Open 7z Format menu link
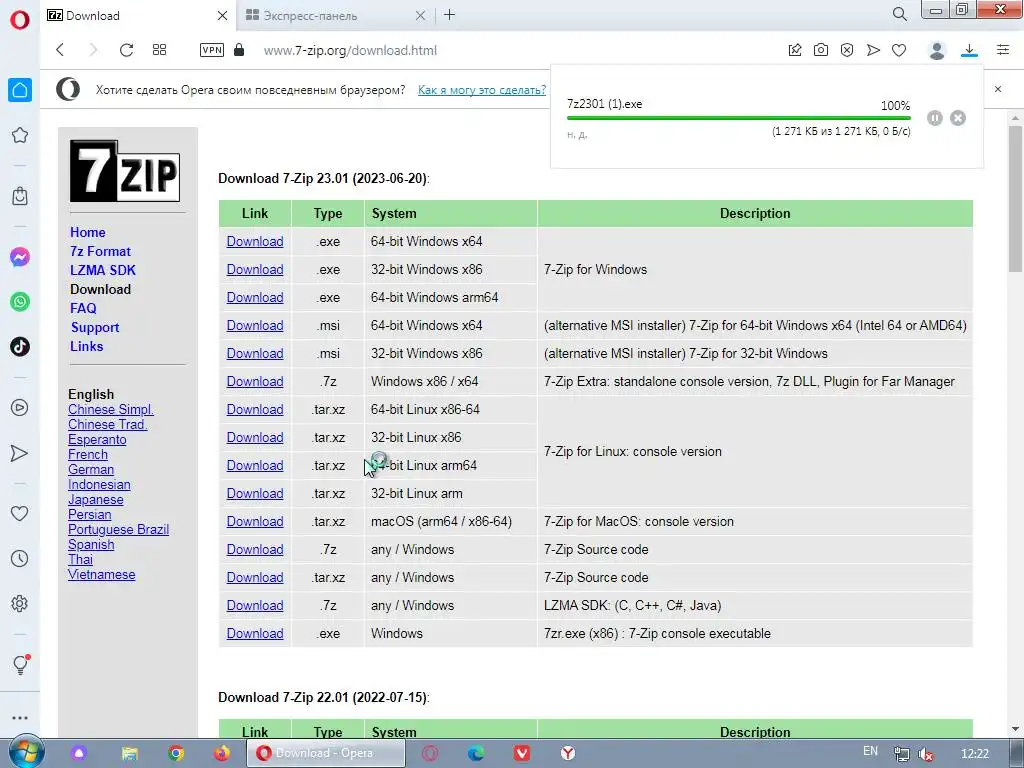This screenshot has width=1024, height=768. click(101, 251)
